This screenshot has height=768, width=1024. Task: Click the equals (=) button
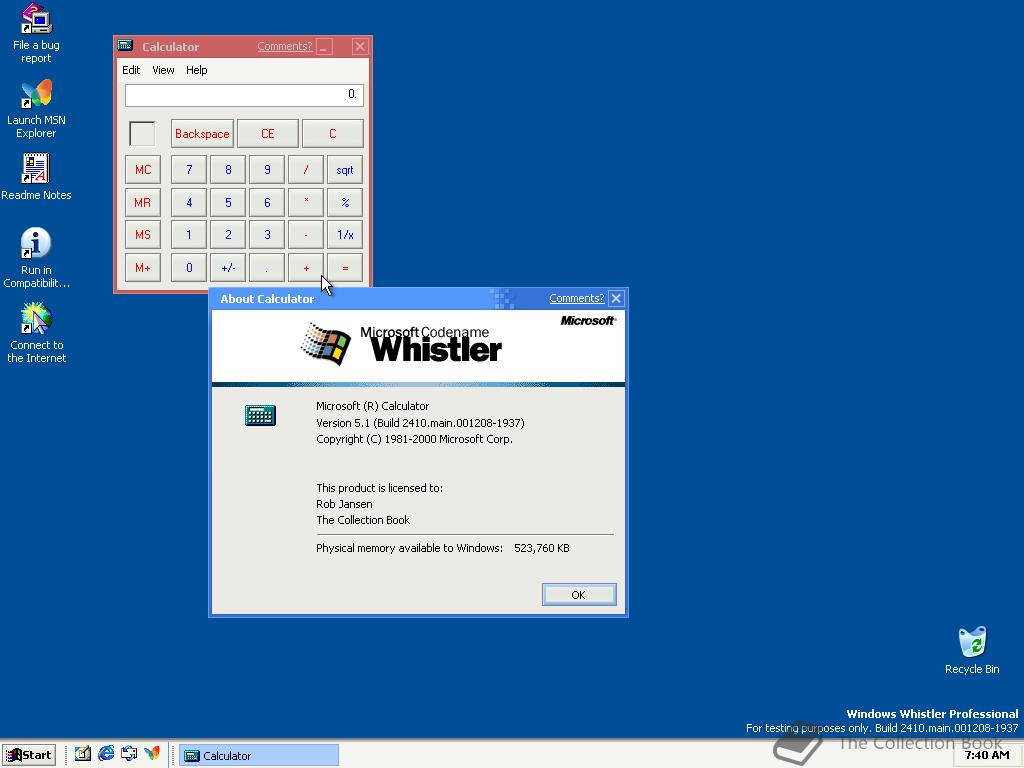[x=345, y=268]
